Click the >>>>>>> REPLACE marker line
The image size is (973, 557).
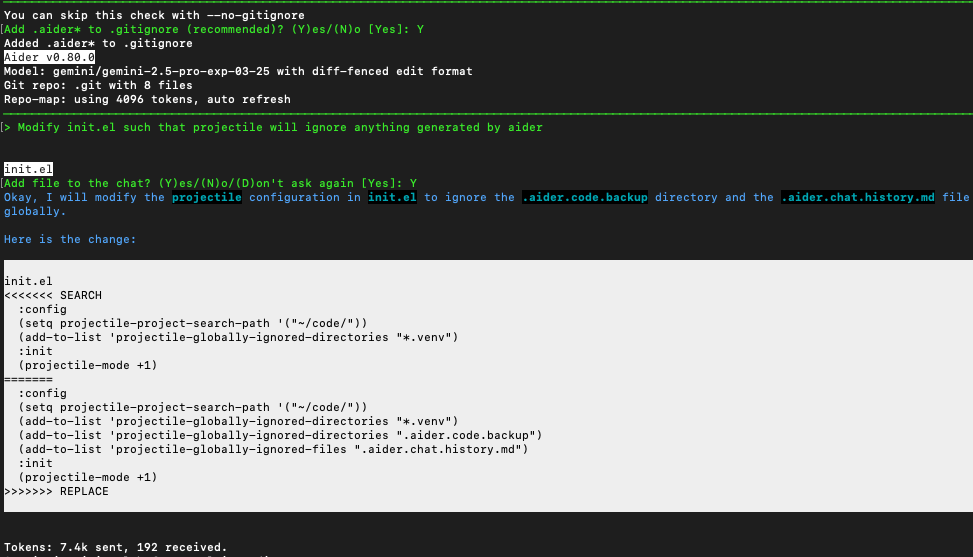click(56, 491)
